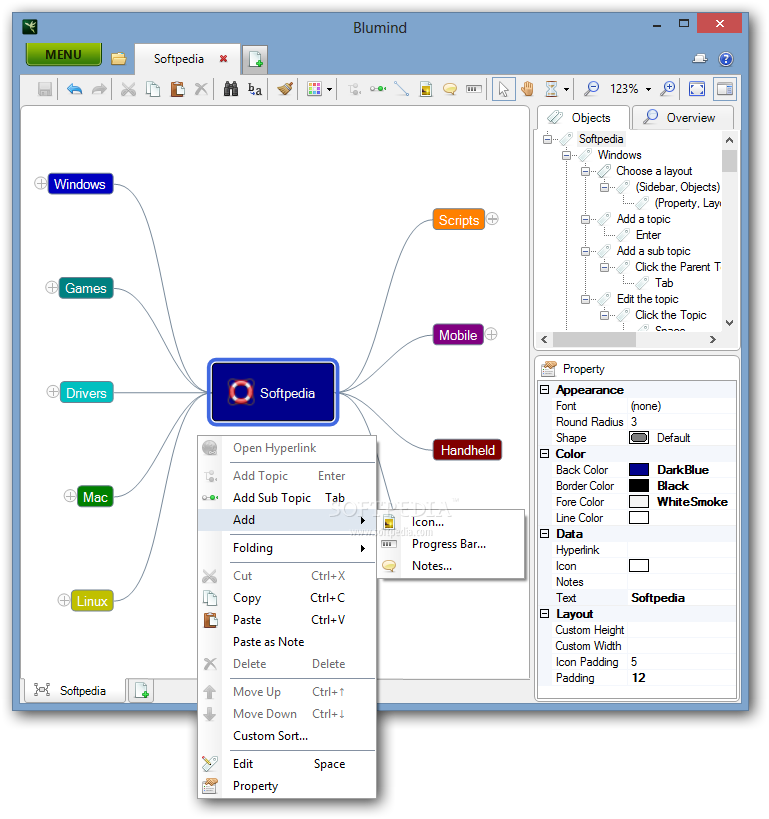Screen dimensions: 769x819
Task: Collapse the Layout property section
Action: click(545, 614)
